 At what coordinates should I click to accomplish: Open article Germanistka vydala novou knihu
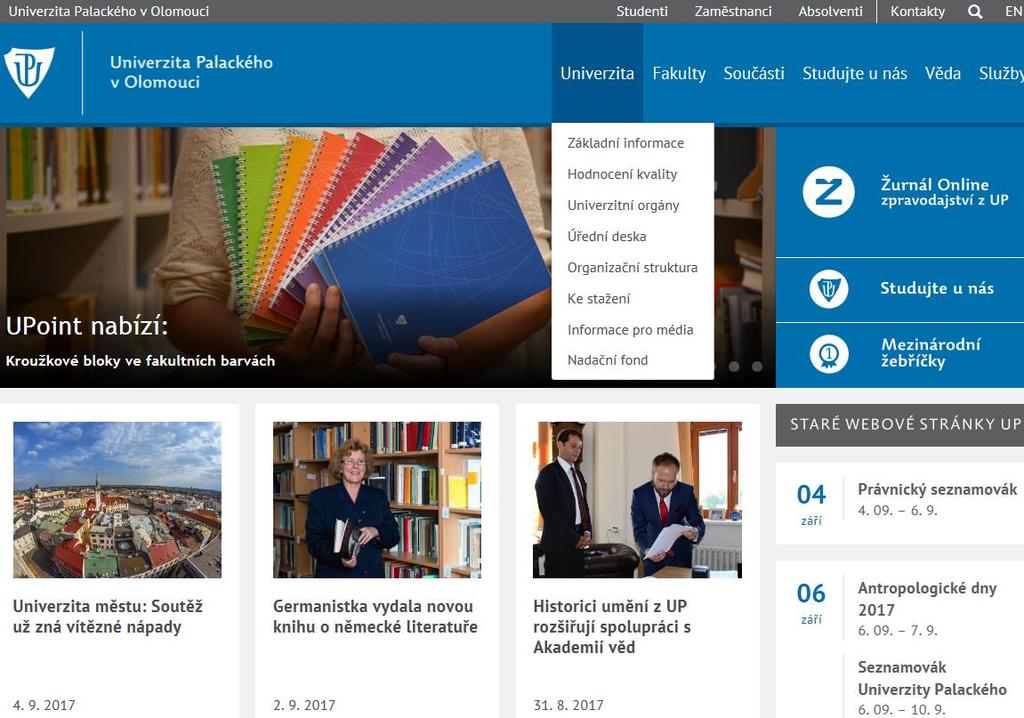(375, 616)
